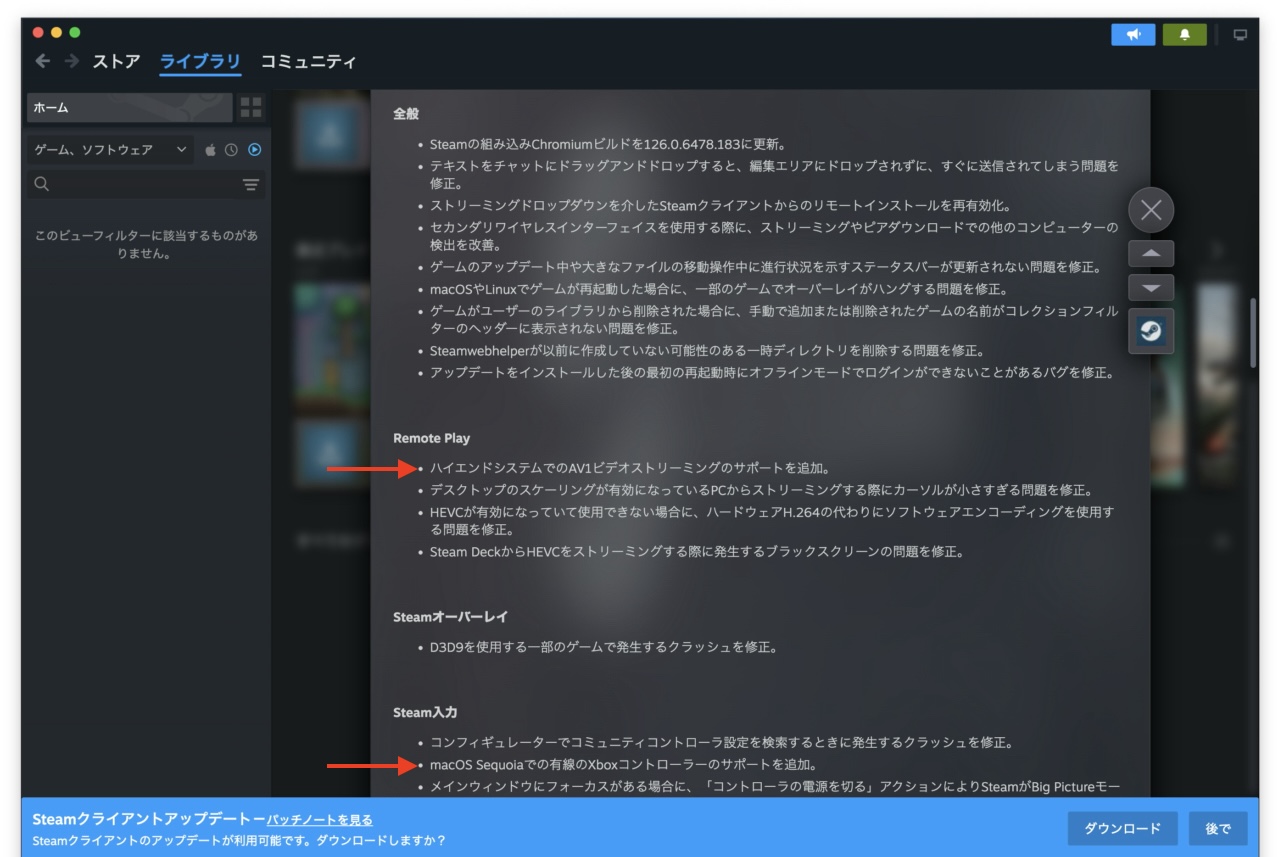
Task: Go forward with the right arrow
Action: [72, 61]
